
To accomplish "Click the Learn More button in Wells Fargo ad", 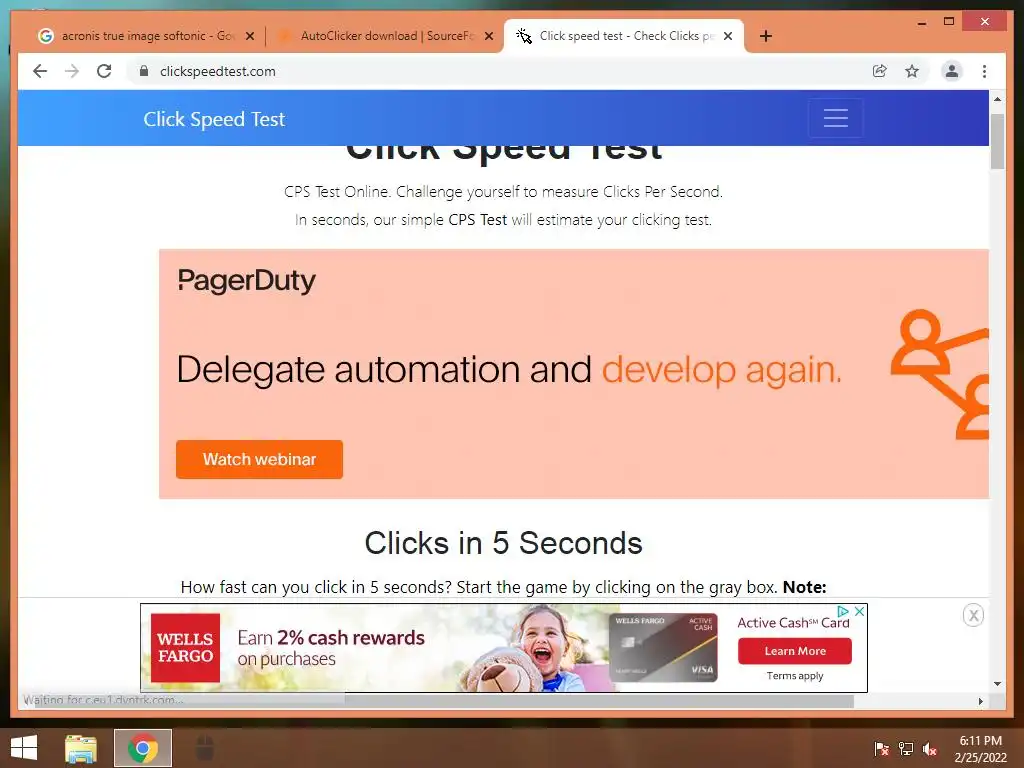I will (795, 651).
